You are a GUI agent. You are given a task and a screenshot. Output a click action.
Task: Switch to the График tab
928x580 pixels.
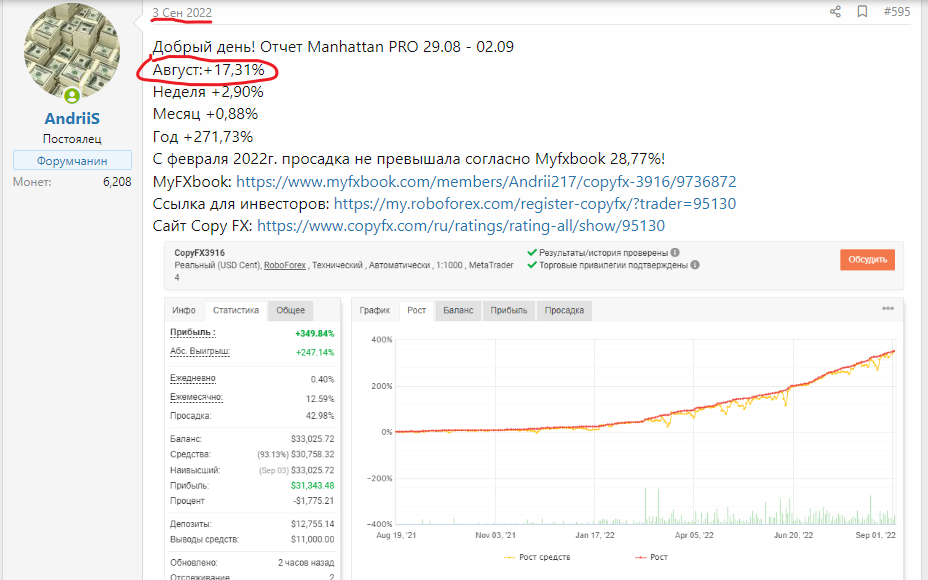[375, 310]
